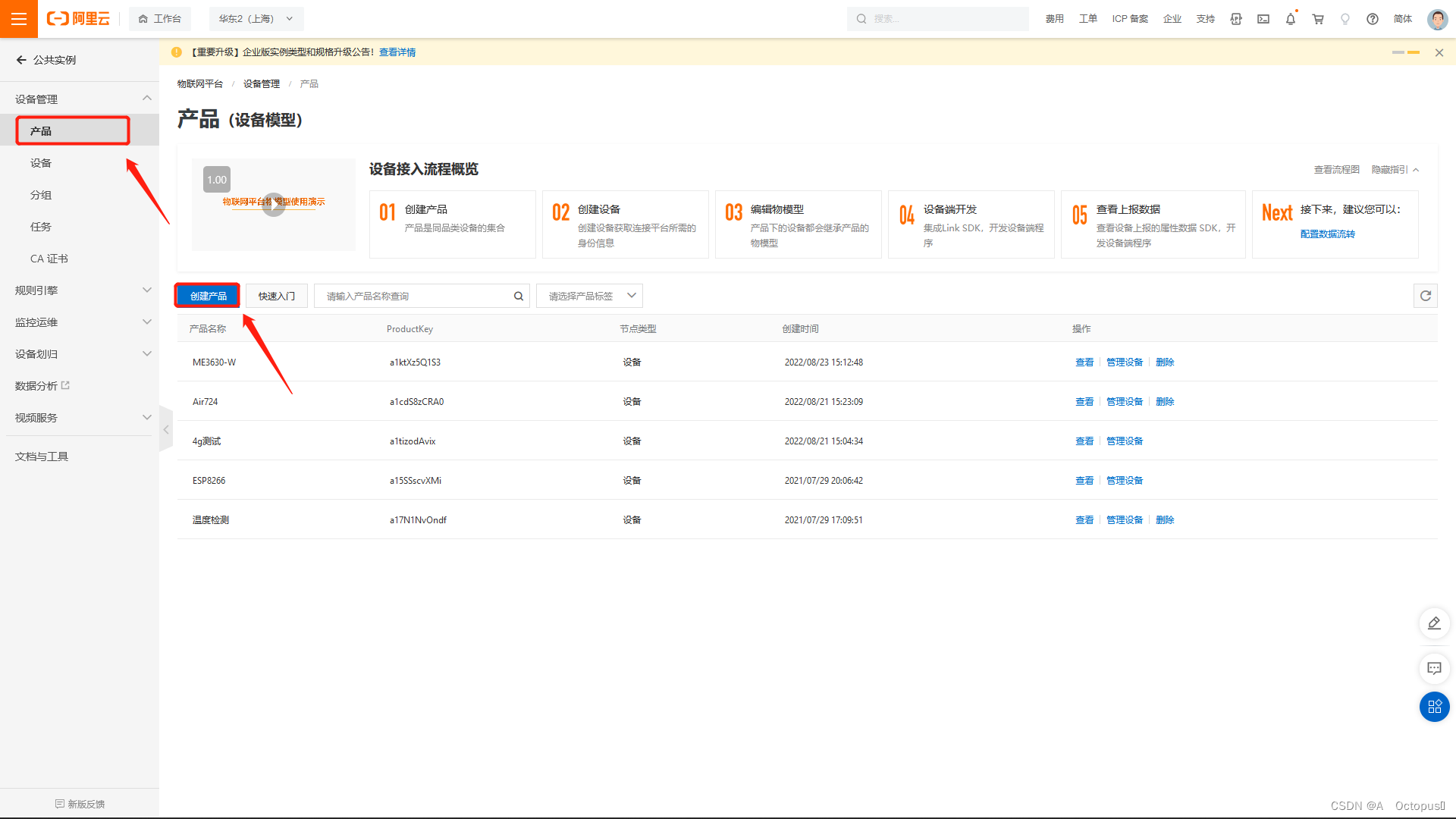Click the Aliyun logo
1456x819 pixels.
click(x=78, y=19)
